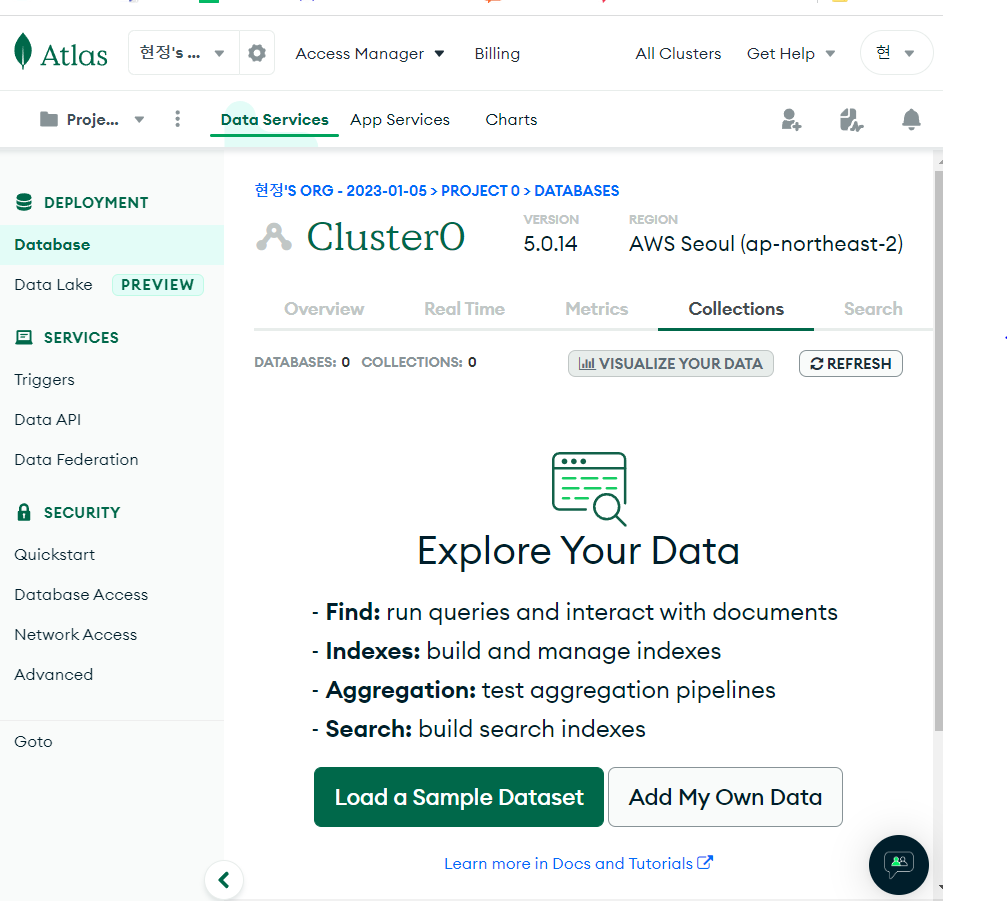Click the PROJECT 0 breadcrumb
1007x901 pixels.
point(480,191)
